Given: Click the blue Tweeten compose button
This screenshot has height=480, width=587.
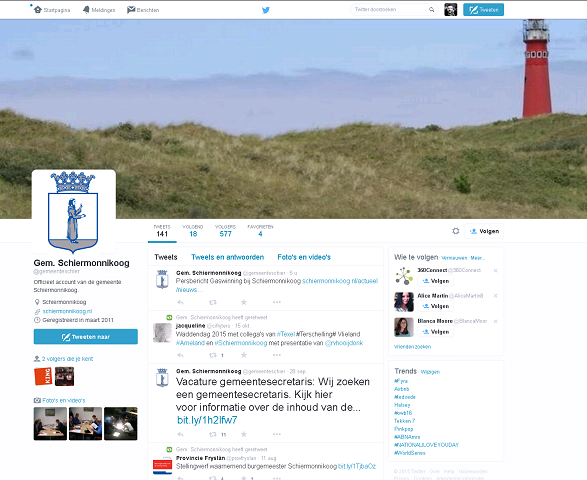Looking at the screenshot, I should click(483, 10).
